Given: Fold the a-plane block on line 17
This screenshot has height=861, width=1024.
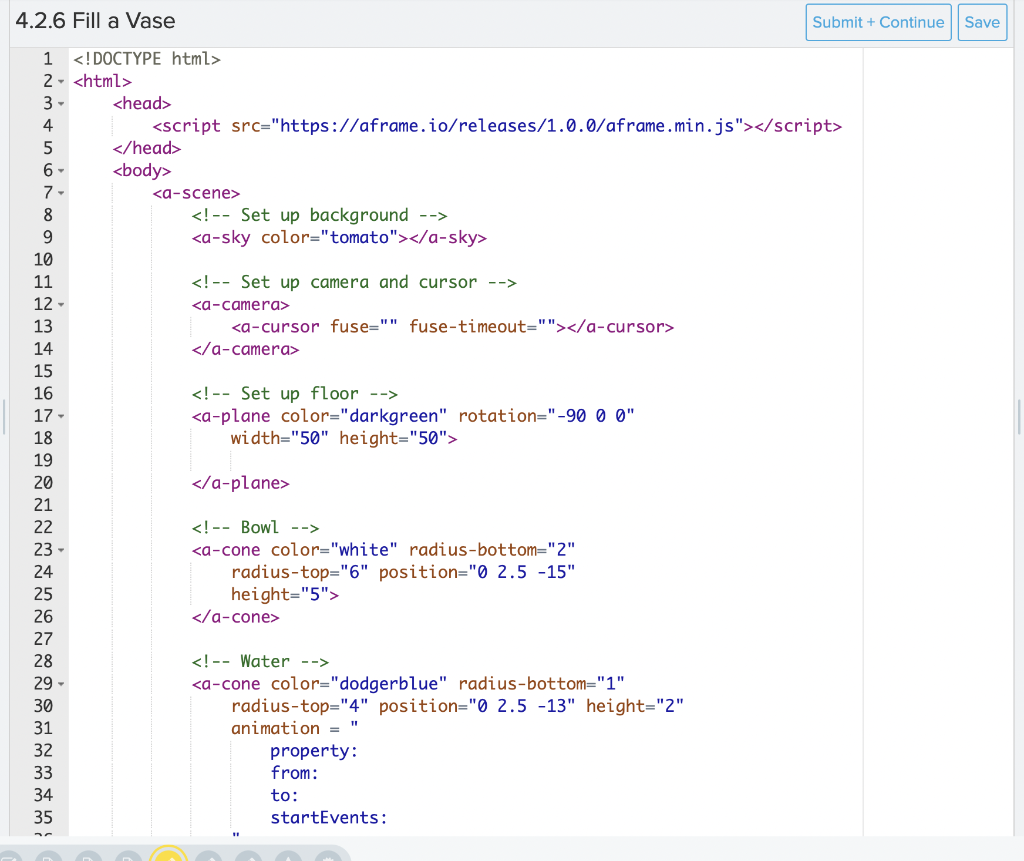Looking at the screenshot, I should click(61, 416).
